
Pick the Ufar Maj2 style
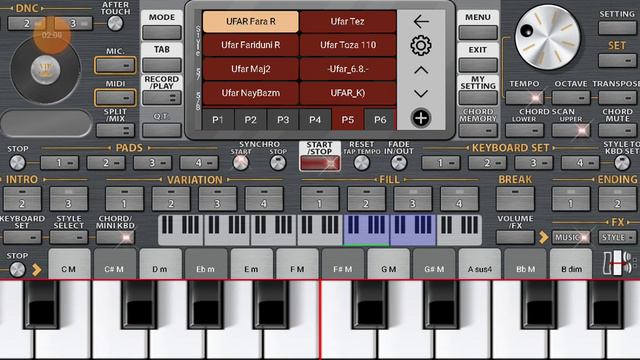click(251, 69)
